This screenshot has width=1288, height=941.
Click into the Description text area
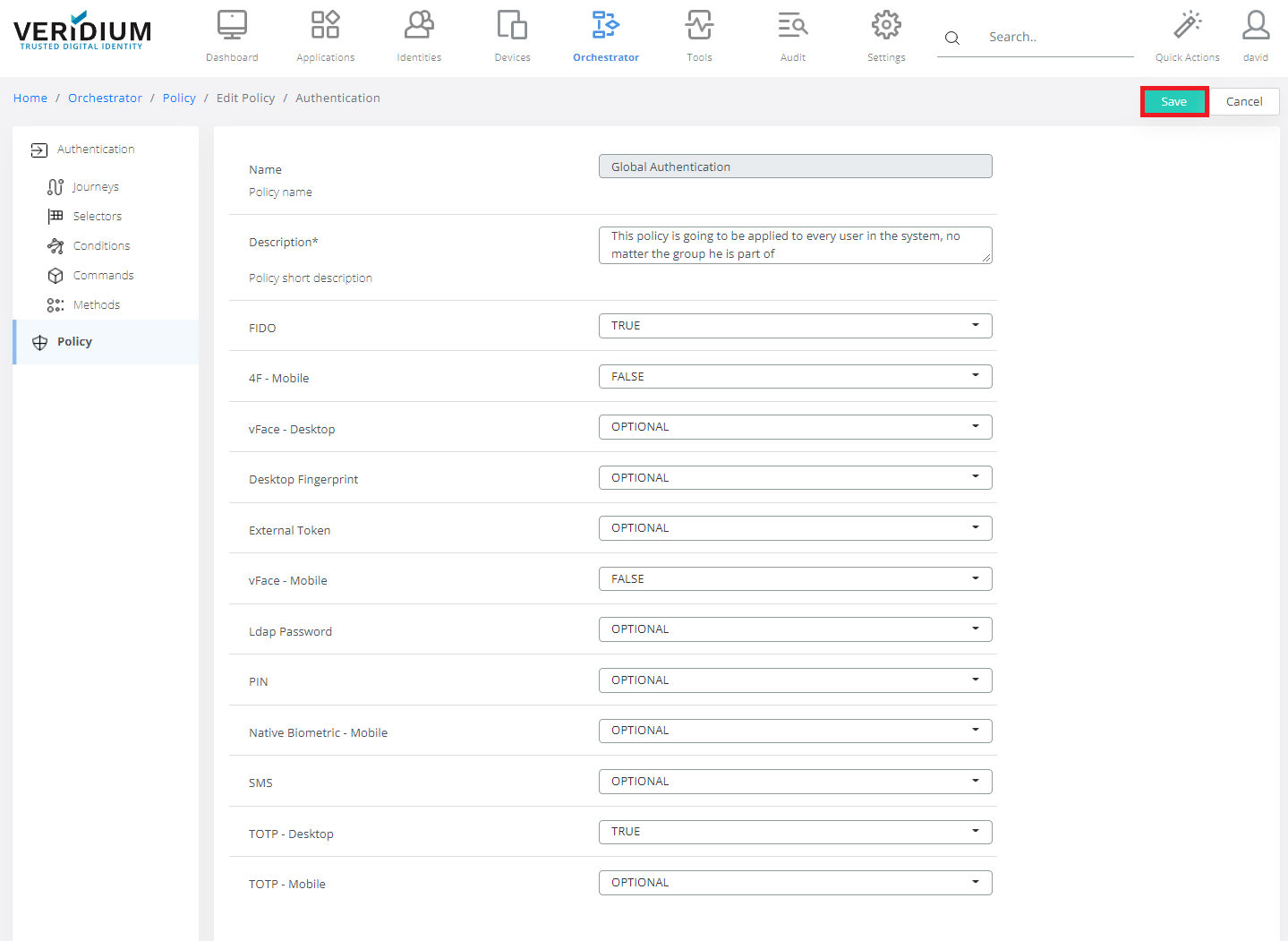(x=793, y=245)
